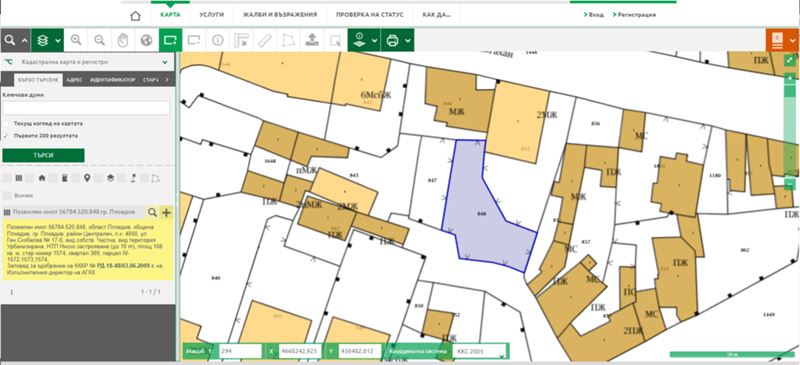Add the parcel result with the plus icon
This screenshot has height=365, width=800.
pyautogui.click(x=166, y=212)
